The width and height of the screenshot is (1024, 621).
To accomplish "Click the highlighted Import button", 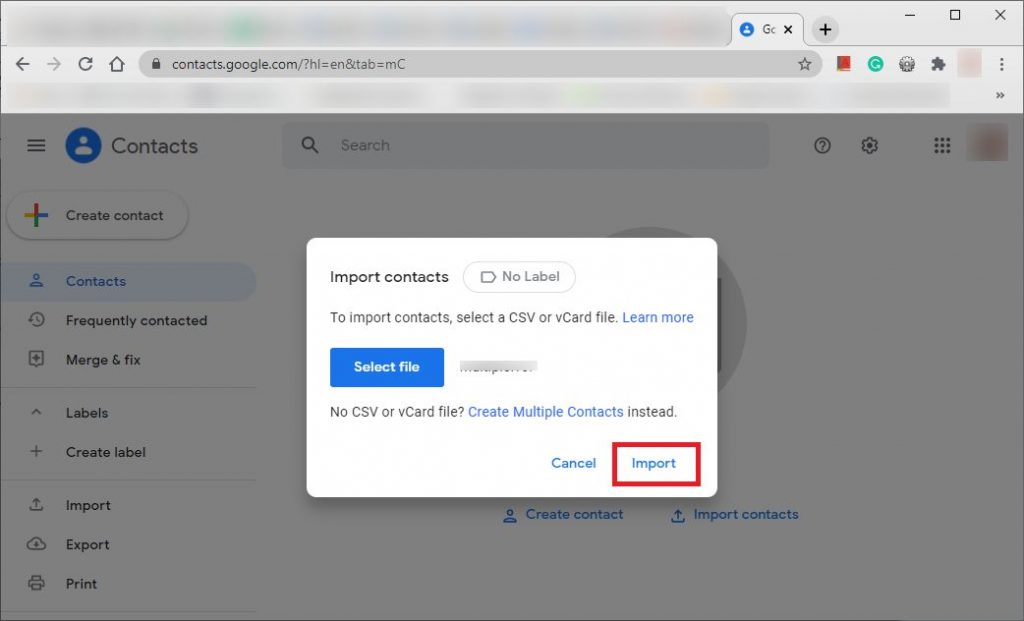I will click(655, 463).
